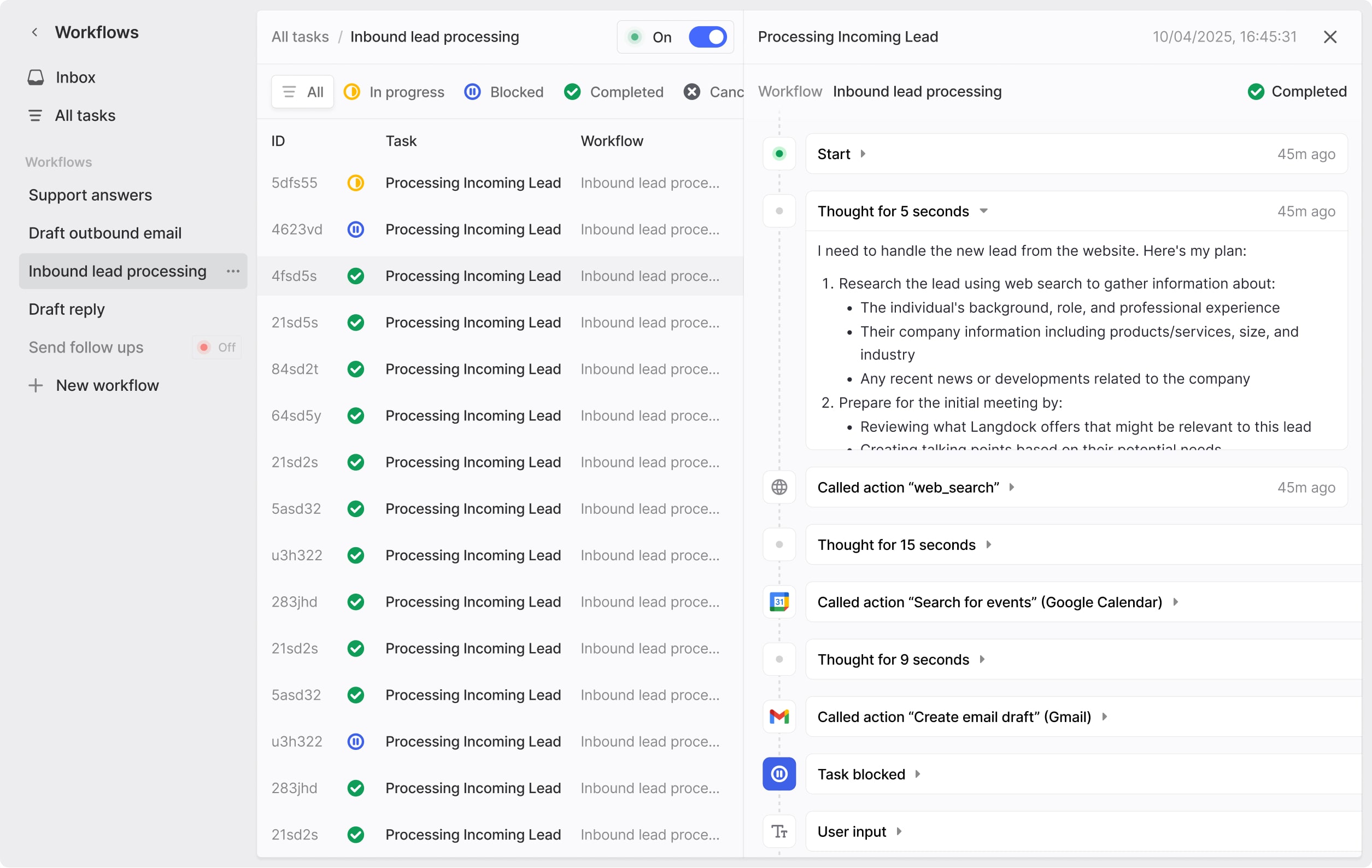The image size is (1372, 868).
Task: Click the back chevron beside Workflows
Action: point(34,32)
